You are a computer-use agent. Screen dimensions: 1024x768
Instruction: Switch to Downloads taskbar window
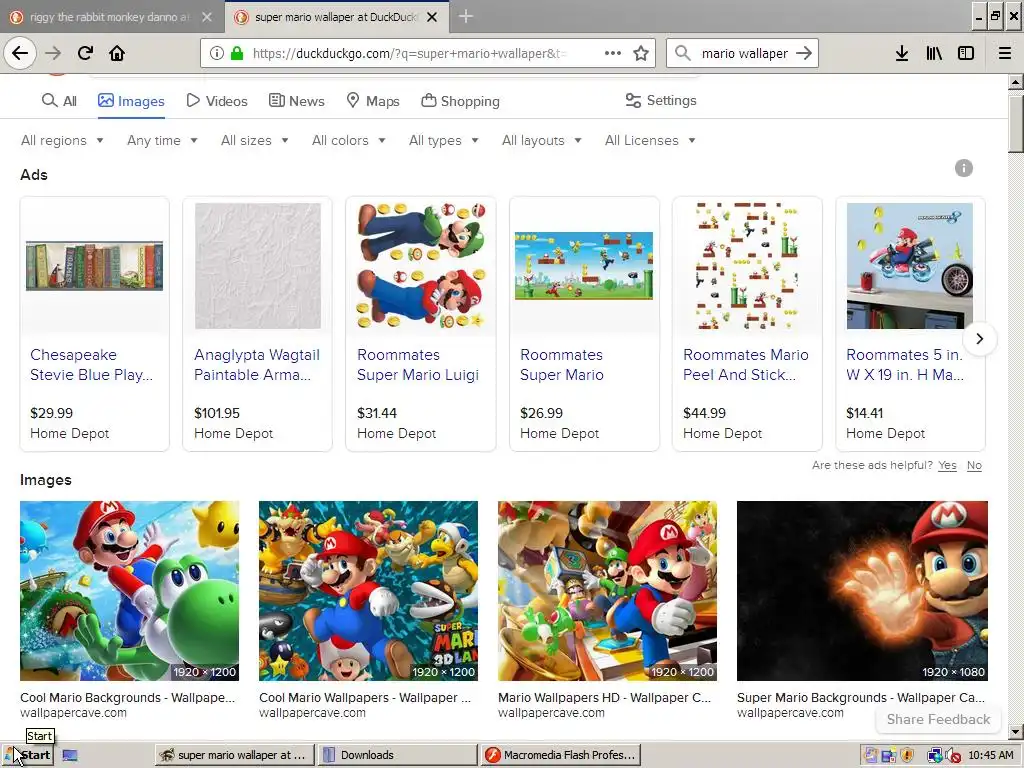click(397, 755)
